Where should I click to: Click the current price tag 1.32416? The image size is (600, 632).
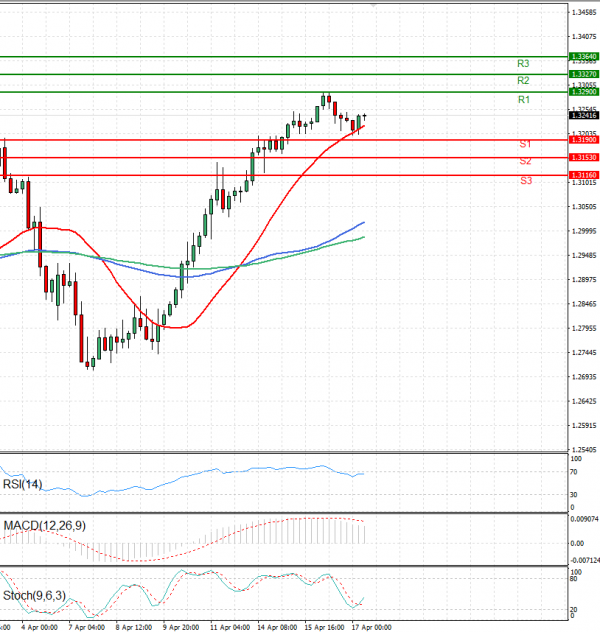[x=583, y=116]
